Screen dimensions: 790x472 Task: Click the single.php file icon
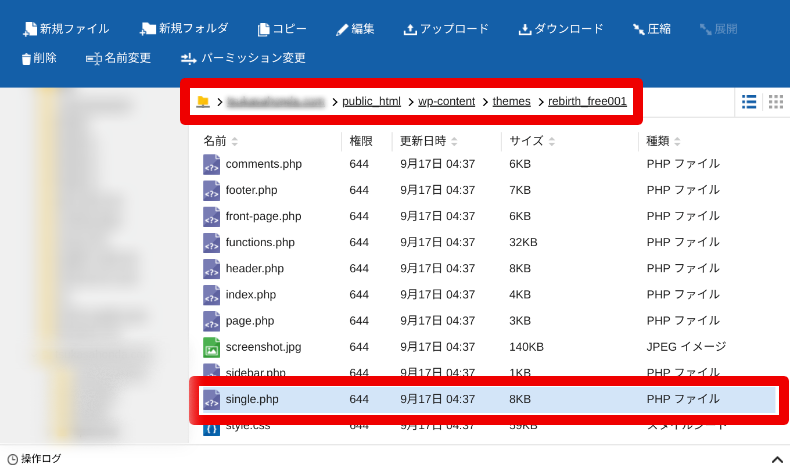coord(211,400)
